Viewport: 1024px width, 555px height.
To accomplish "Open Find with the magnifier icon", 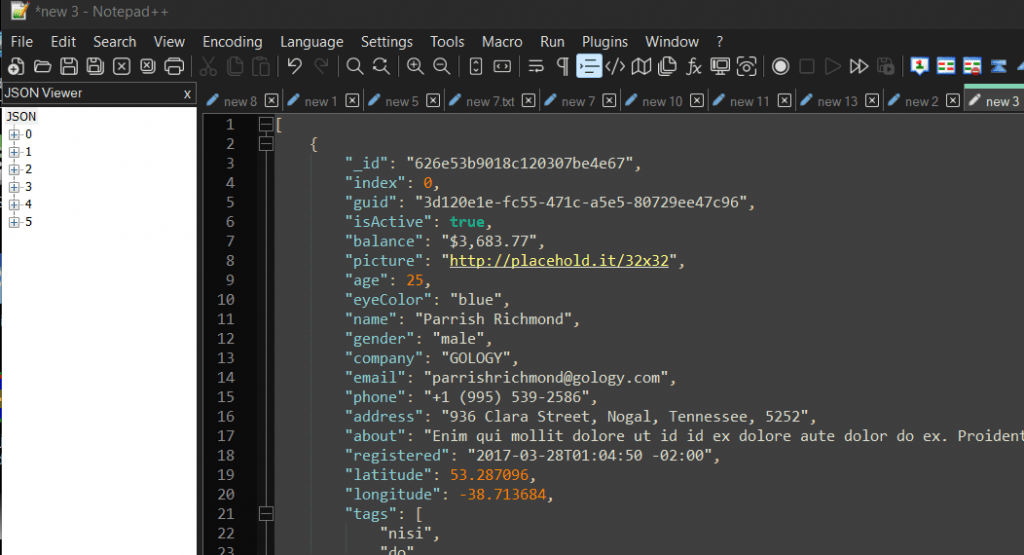I will tap(355, 67).
